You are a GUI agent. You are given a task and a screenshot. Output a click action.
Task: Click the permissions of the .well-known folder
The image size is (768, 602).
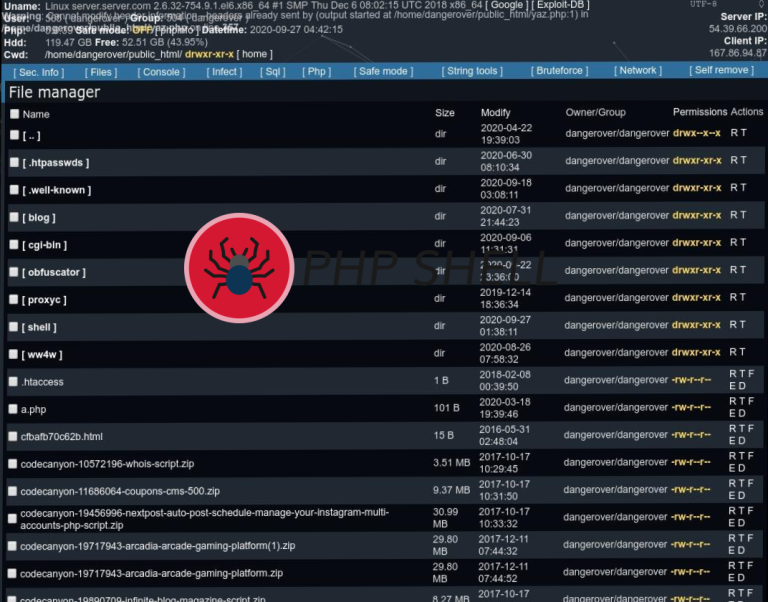coord(696,188)
